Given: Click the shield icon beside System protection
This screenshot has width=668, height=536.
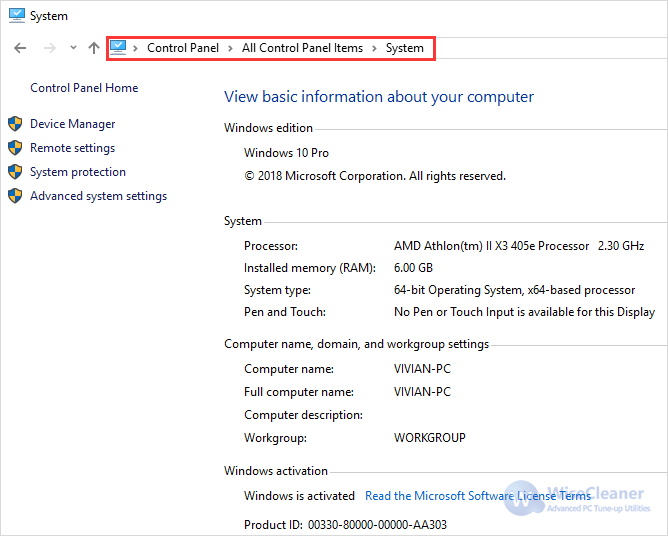Looking at the screenshot, I should click(x=15, y=172).
